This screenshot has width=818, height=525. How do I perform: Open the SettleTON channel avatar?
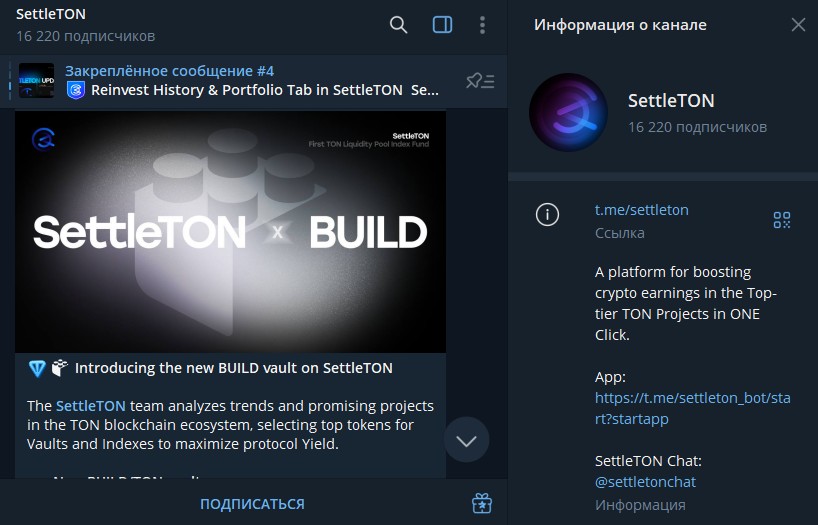(x=568, y=112)
